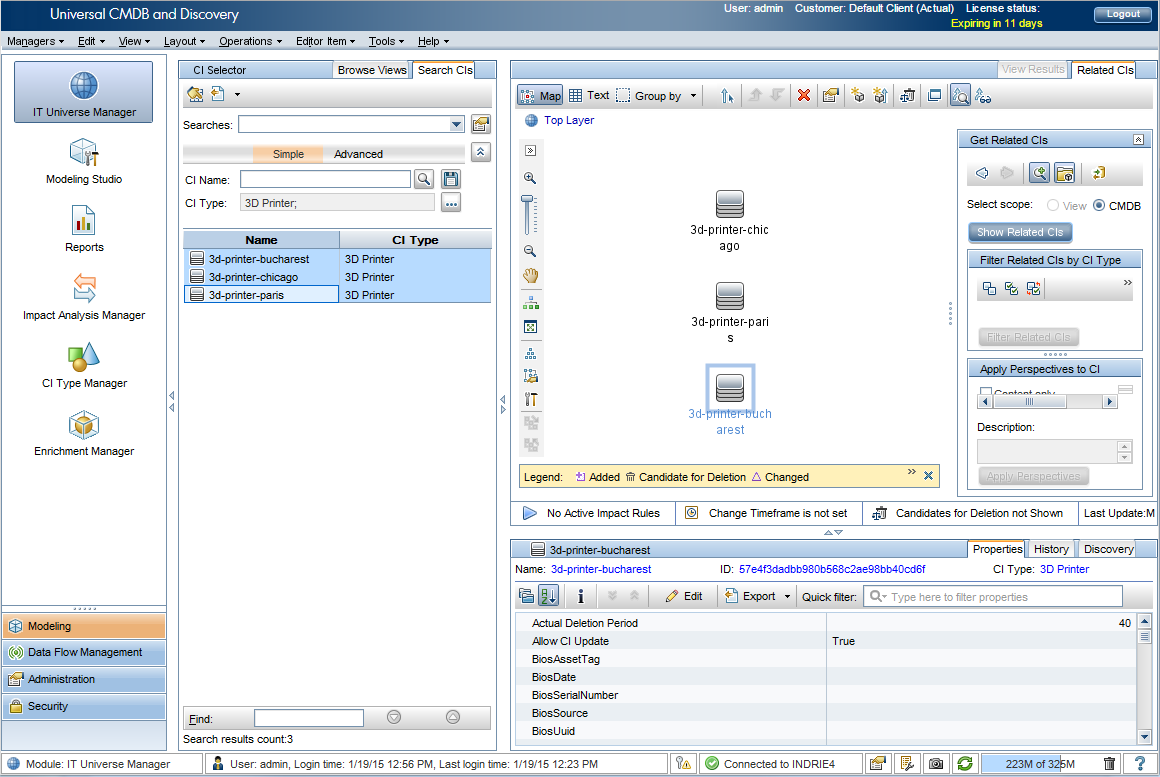Open the Group by dropdown
Screen dimensions: 1160x777
coord(693,95)
